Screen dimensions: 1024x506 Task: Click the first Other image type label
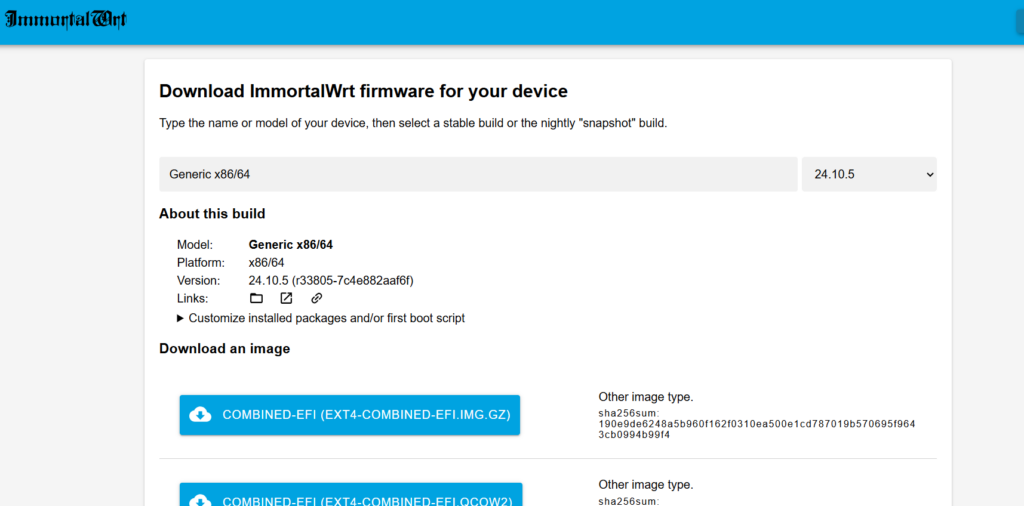[x=645, y=397]
